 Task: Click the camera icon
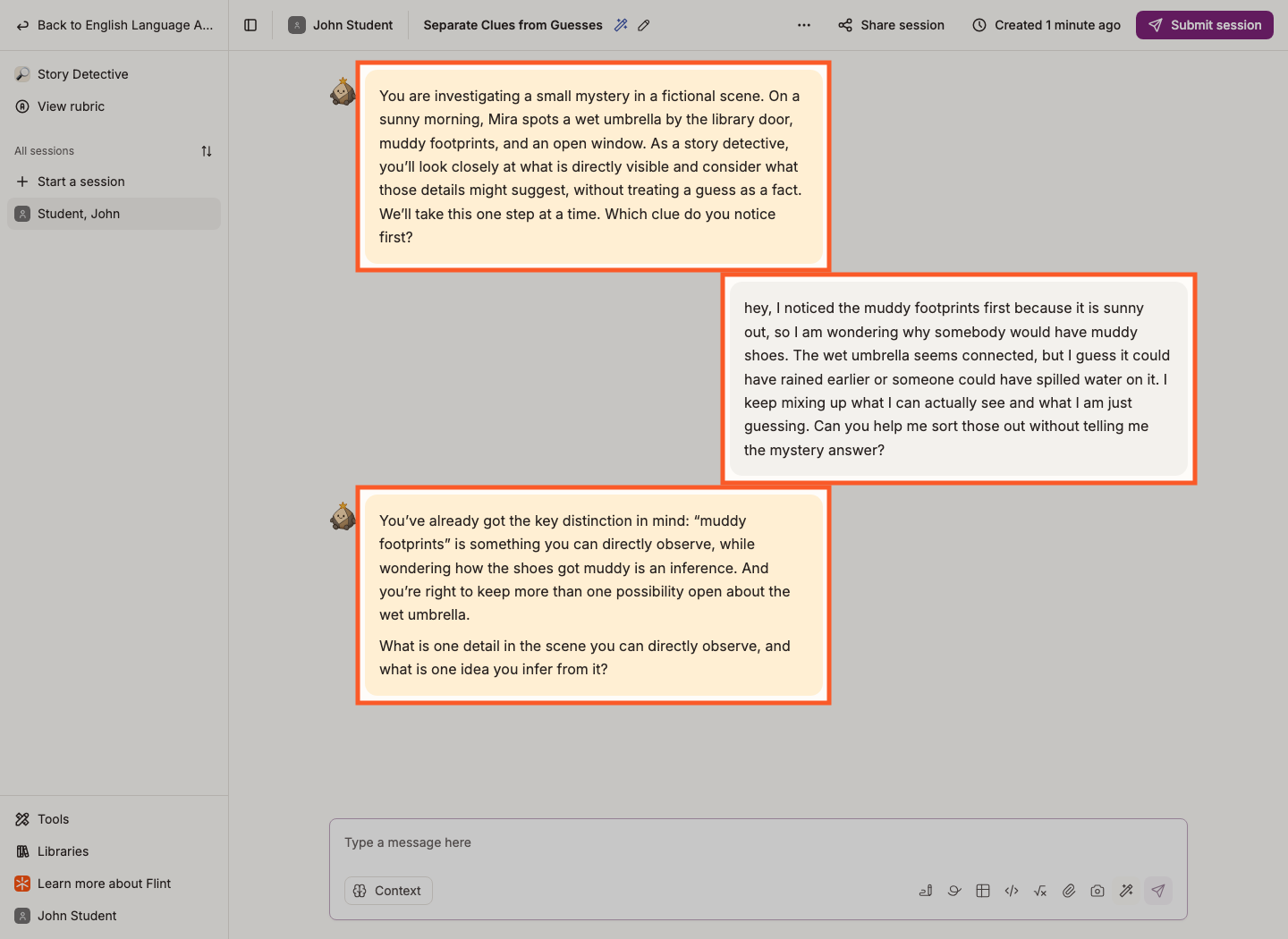pyautogui.click(x=1097, y=891)
